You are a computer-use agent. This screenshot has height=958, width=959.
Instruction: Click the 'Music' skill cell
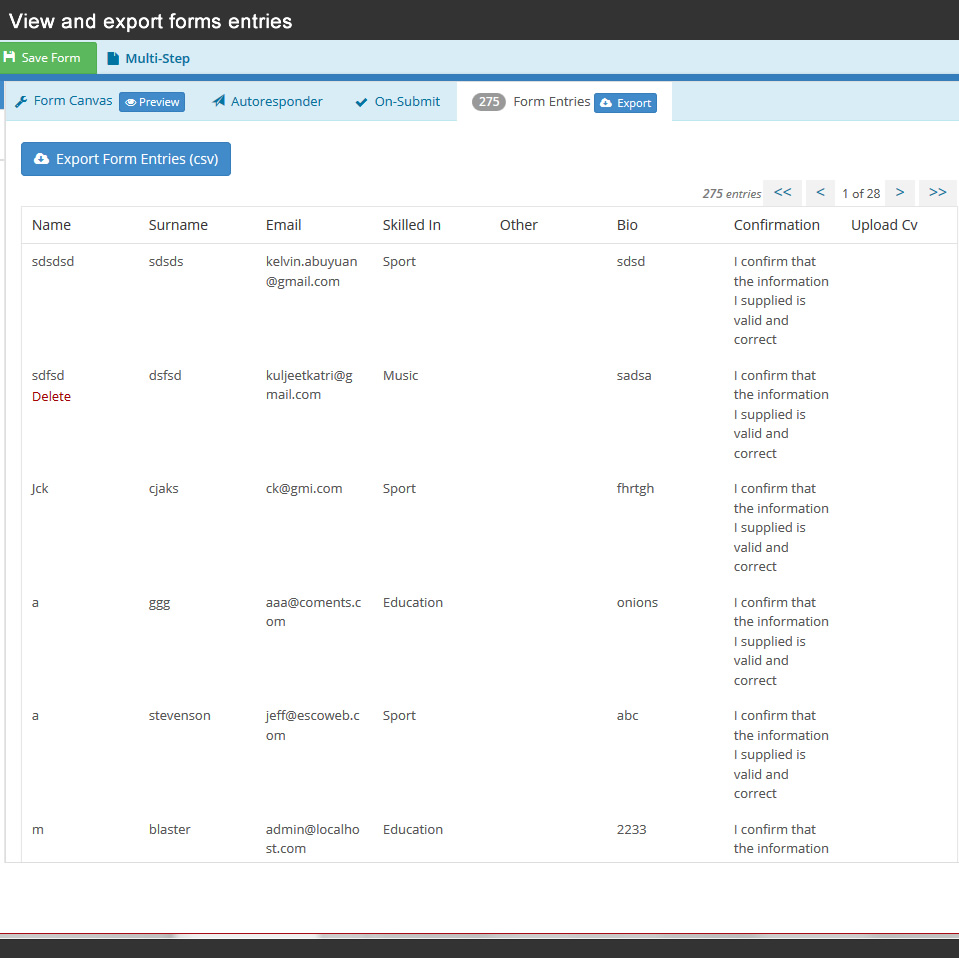point(401,376)
